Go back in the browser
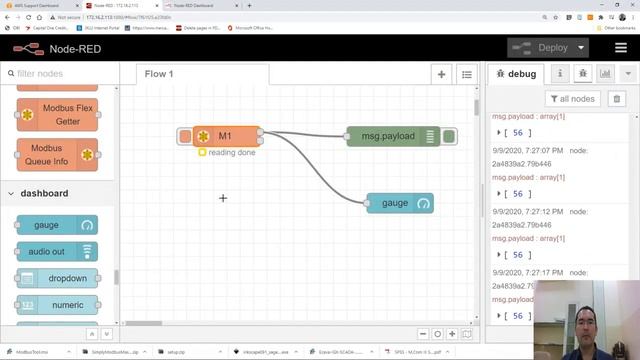640x360 pixels. pyautogui.click(x=7, y=17)
